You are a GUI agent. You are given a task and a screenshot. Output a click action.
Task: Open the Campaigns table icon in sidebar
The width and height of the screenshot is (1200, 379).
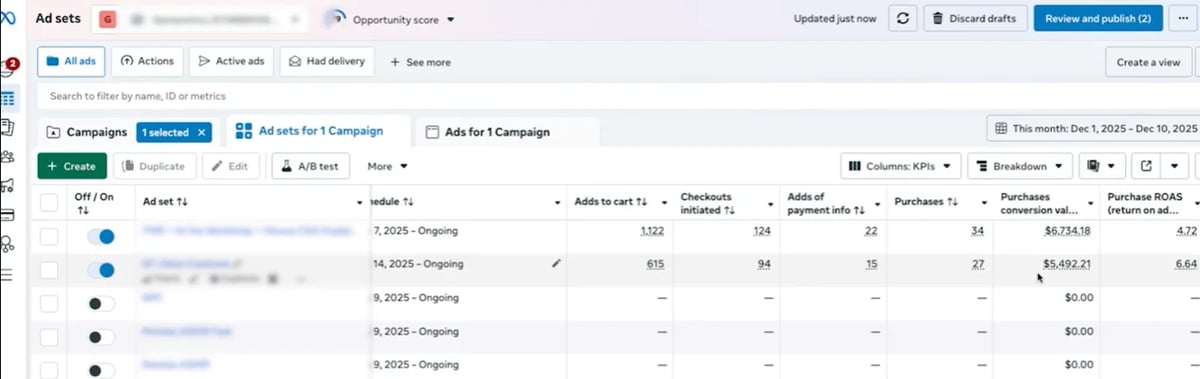[8, 98]
